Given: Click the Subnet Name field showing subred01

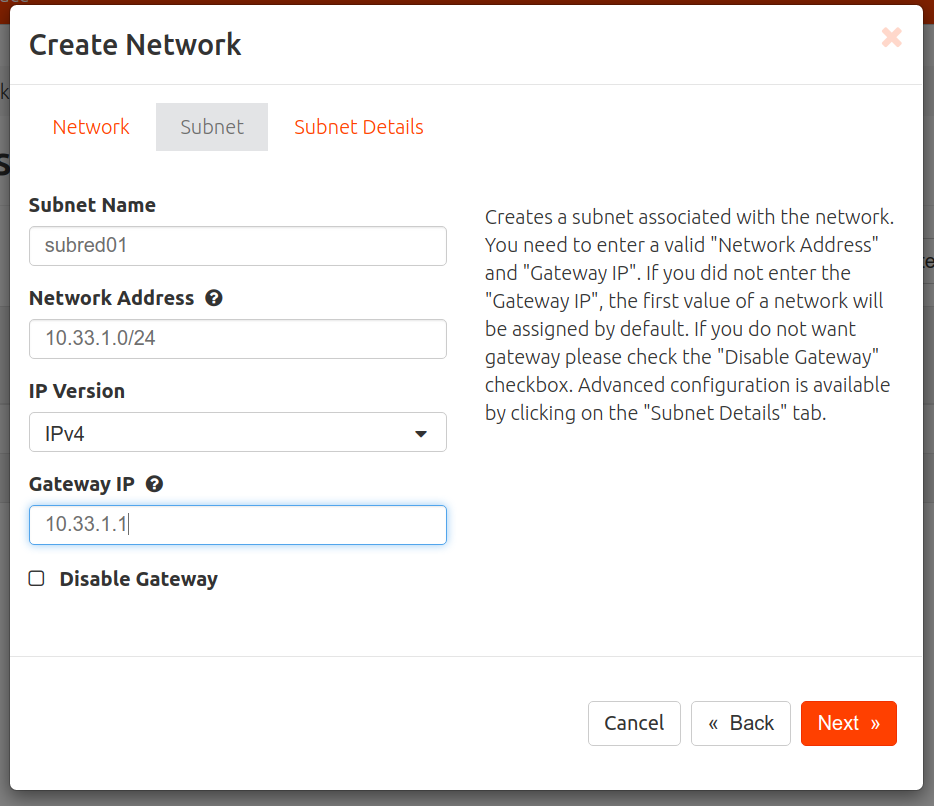Looking at the screenshot, I should (237, 246).
